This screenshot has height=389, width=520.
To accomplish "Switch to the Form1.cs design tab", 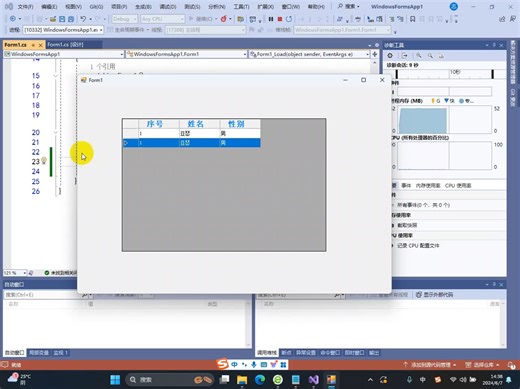I will (65, 44).
